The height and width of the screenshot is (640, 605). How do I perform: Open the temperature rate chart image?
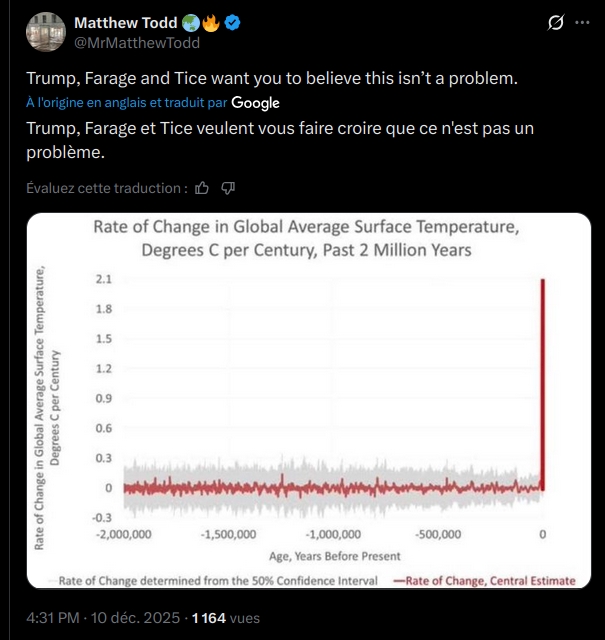305,401
